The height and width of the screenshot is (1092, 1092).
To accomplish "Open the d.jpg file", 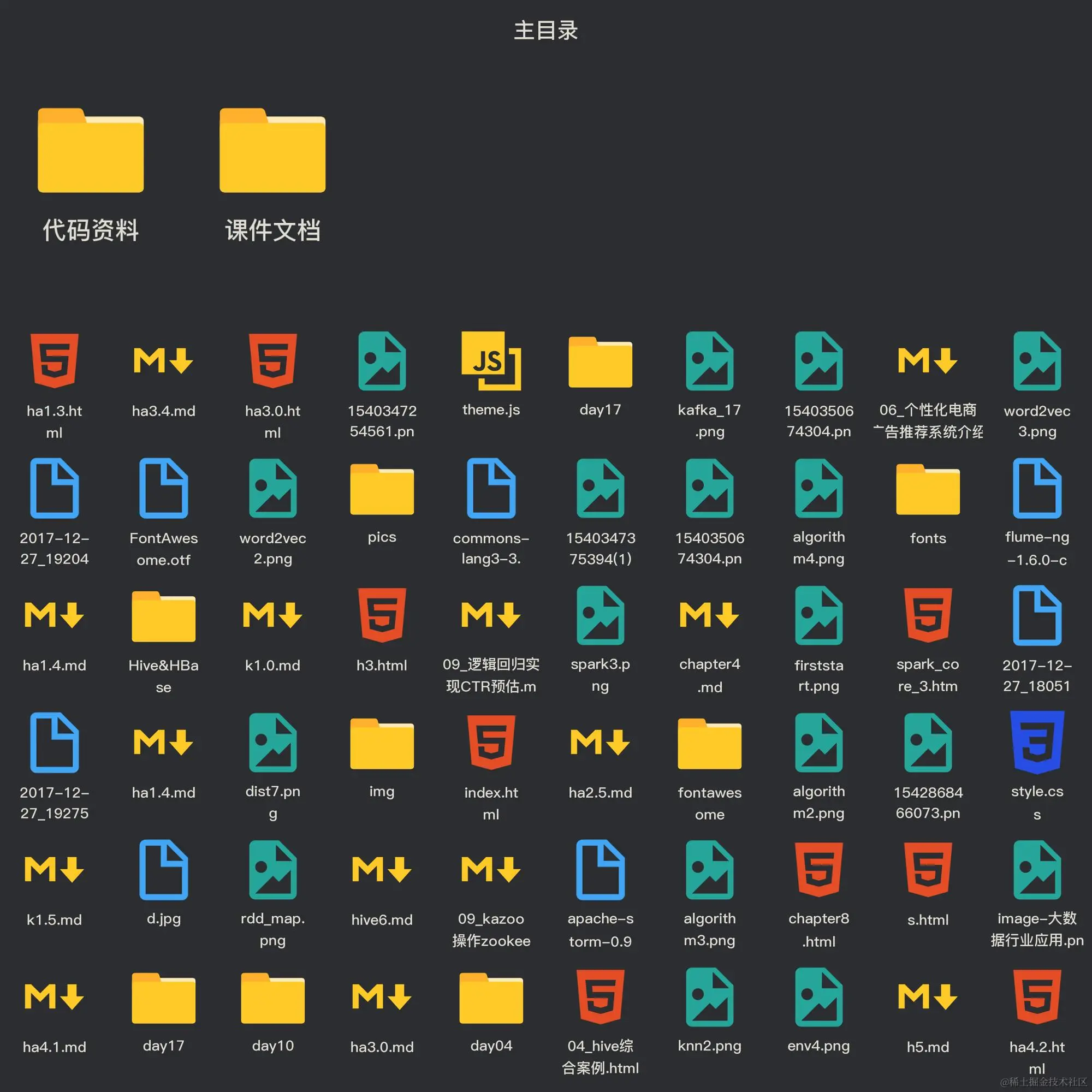I will click(x=163, y=869).
